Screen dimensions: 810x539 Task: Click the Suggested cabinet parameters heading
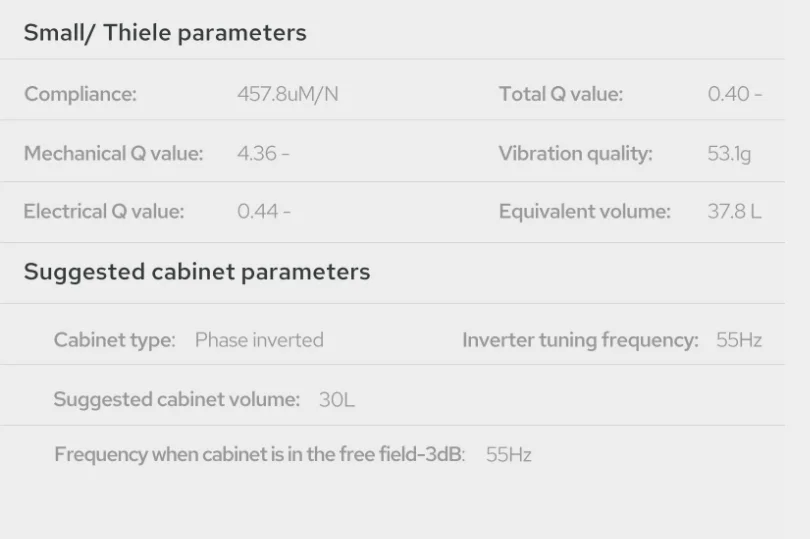pos(197,272)
